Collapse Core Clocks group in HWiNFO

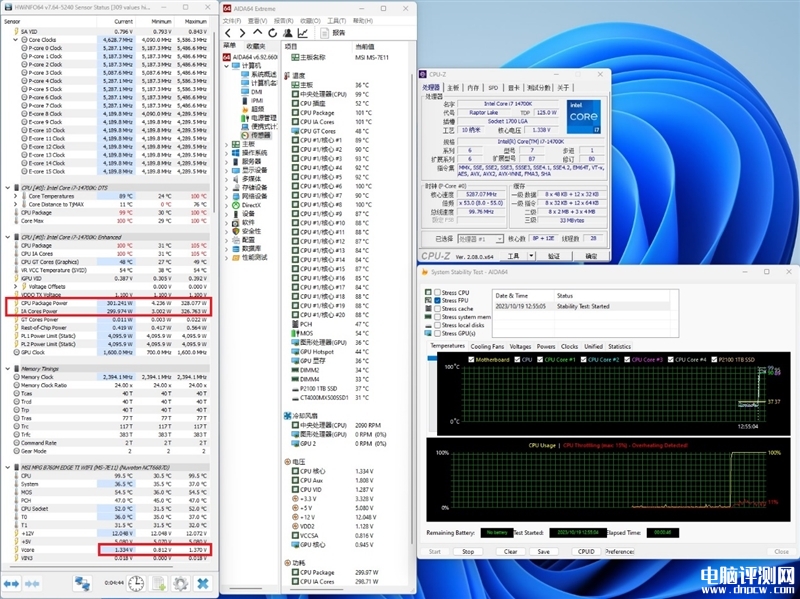click(15, 40)
